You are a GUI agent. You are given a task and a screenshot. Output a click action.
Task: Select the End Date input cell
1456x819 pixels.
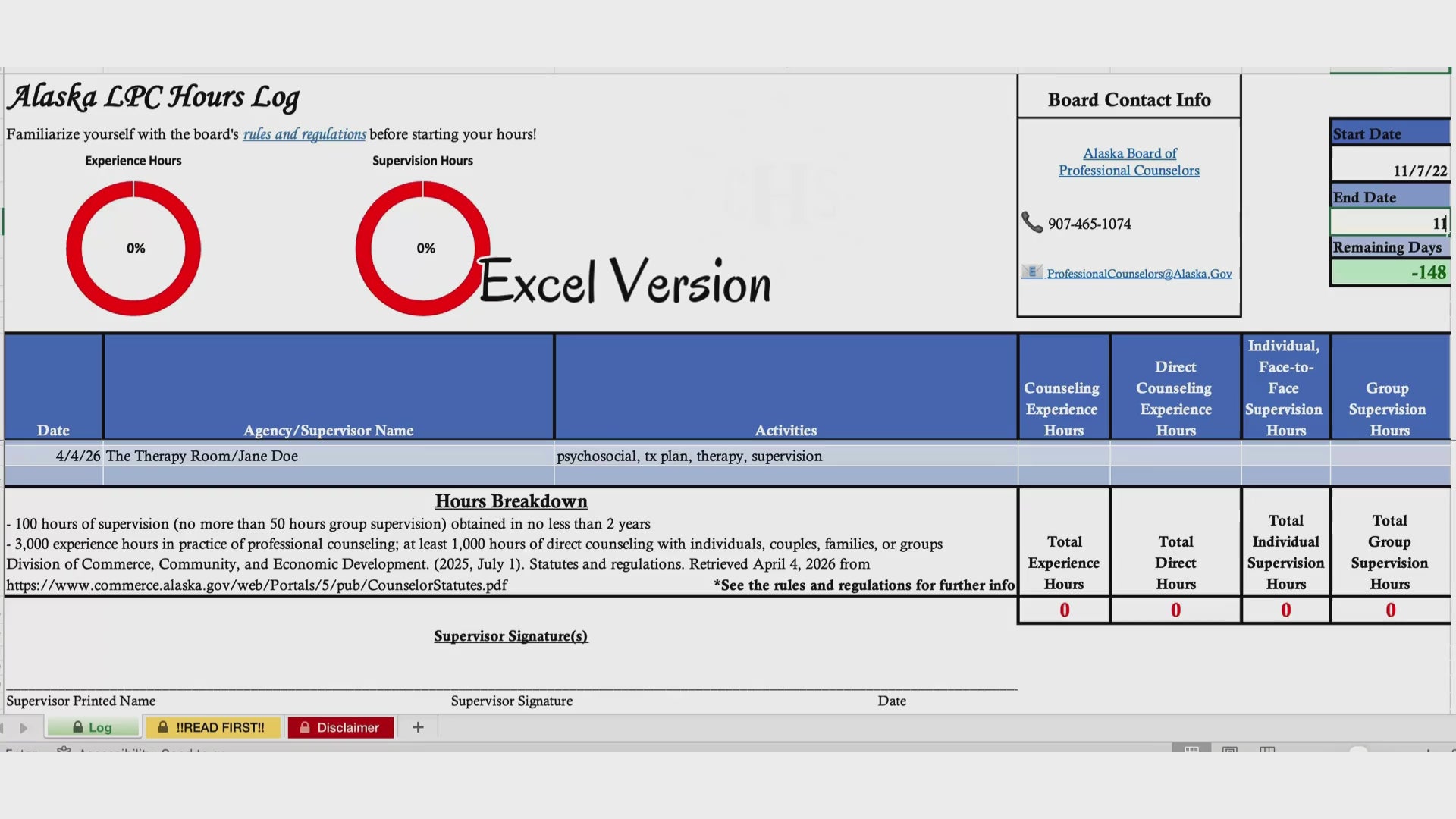1389,223
